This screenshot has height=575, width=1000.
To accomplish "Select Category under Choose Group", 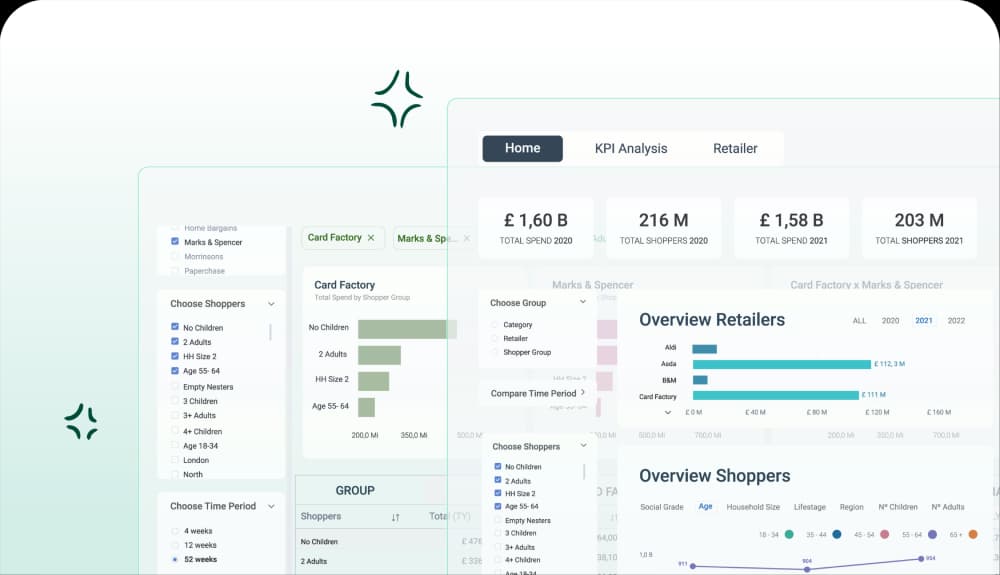I will (x=494, y=324).
